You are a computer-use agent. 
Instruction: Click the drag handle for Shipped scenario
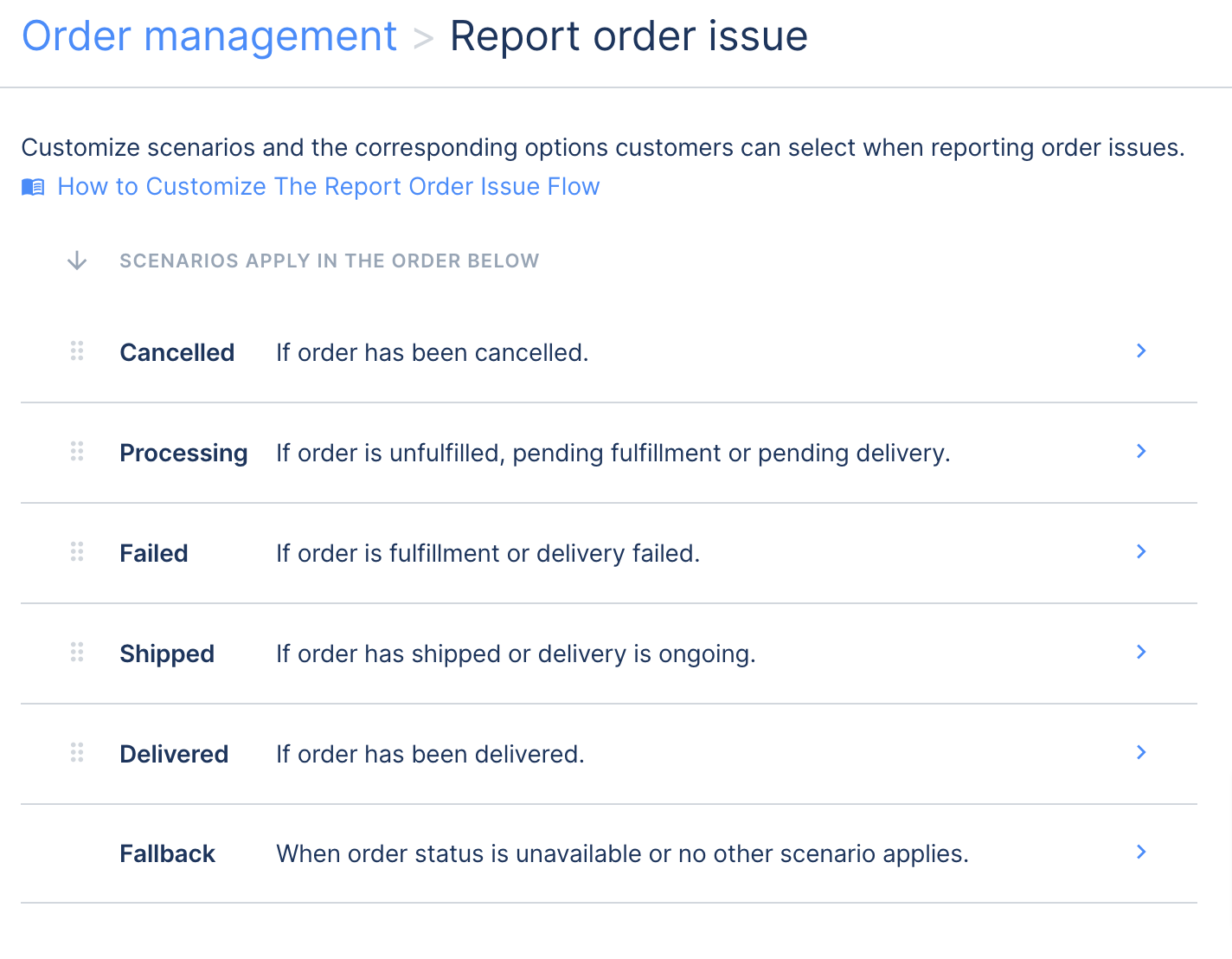tap(77, 652)
